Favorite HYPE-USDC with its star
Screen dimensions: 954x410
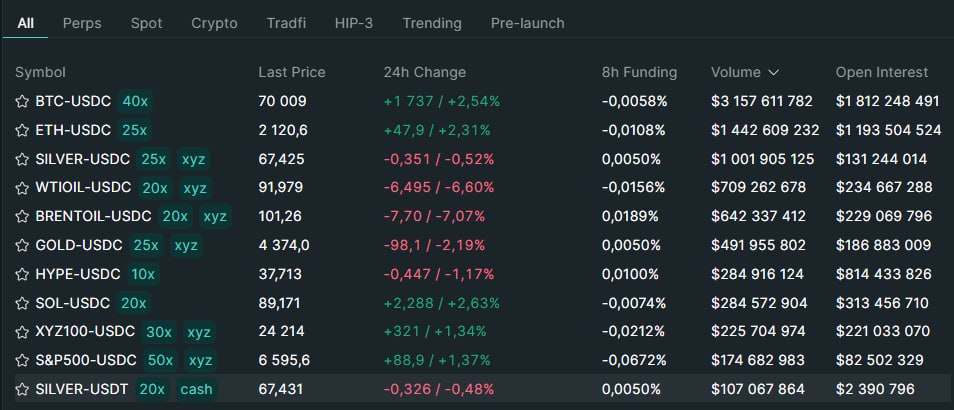pos(22,274)
